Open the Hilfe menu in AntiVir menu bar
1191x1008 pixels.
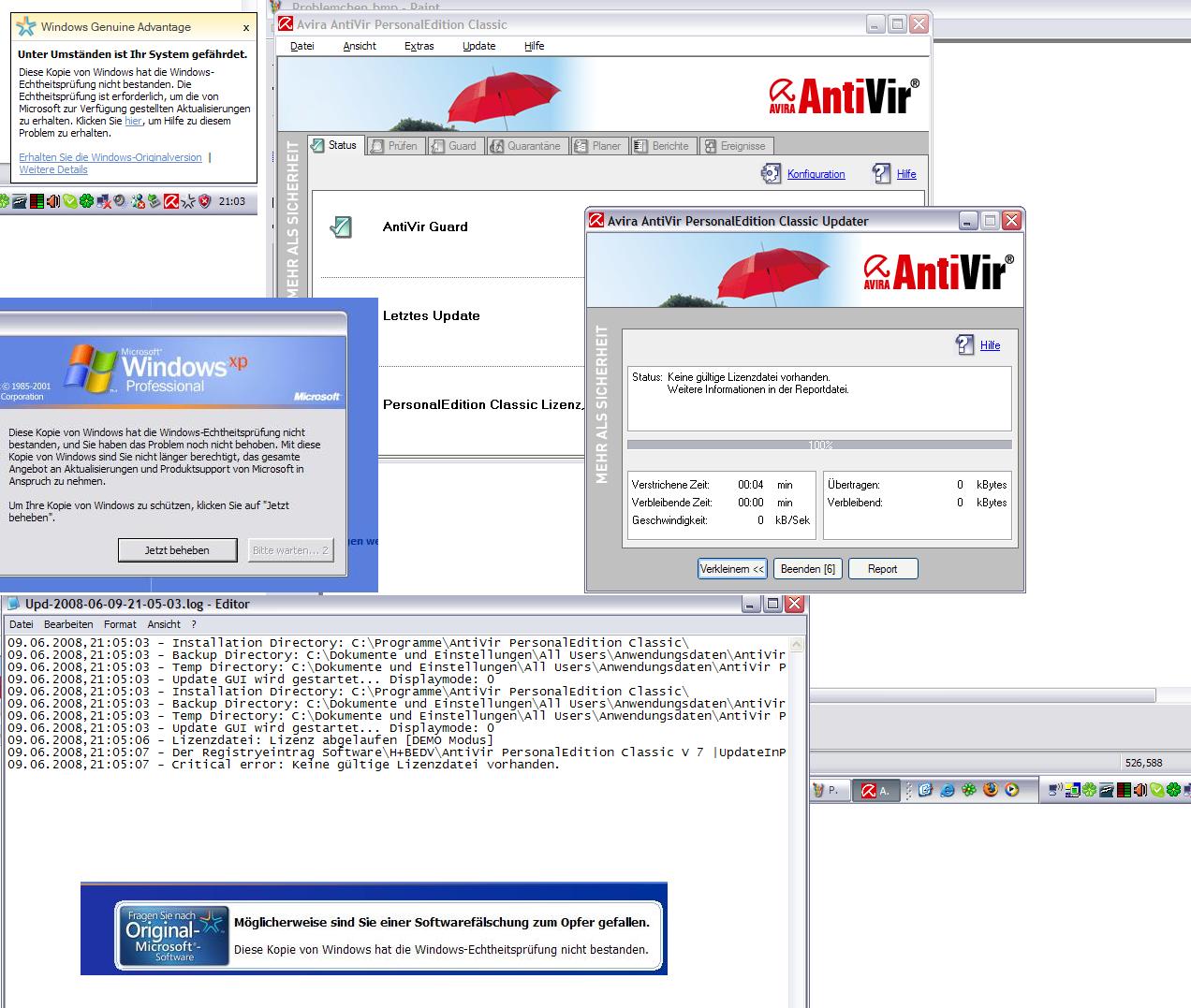pos(535,46)
